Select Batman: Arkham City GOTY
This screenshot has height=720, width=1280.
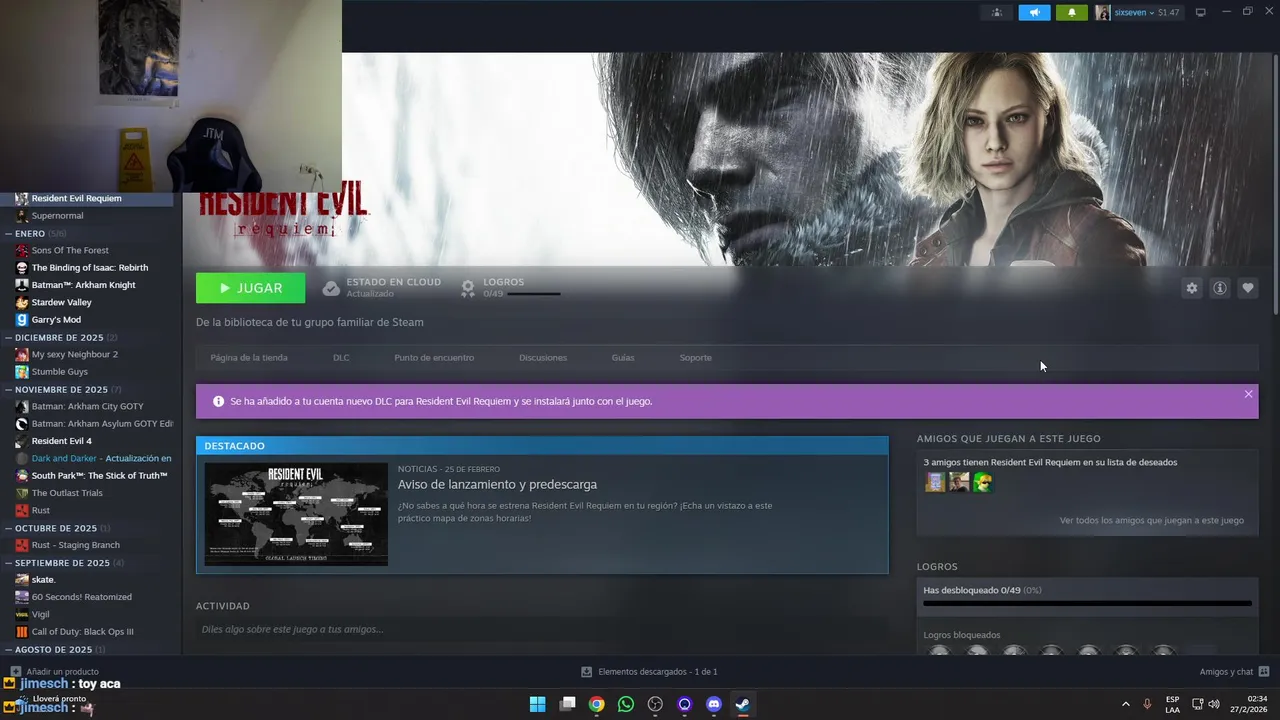click(87, 406)
